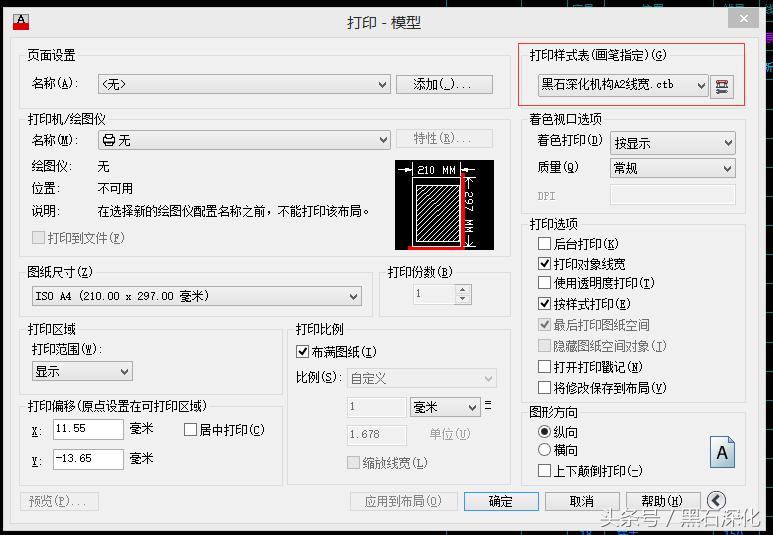This screenshot has height=535, width=773.
Task: Click 打印到文件 checkbox
Action: point(38,238)
